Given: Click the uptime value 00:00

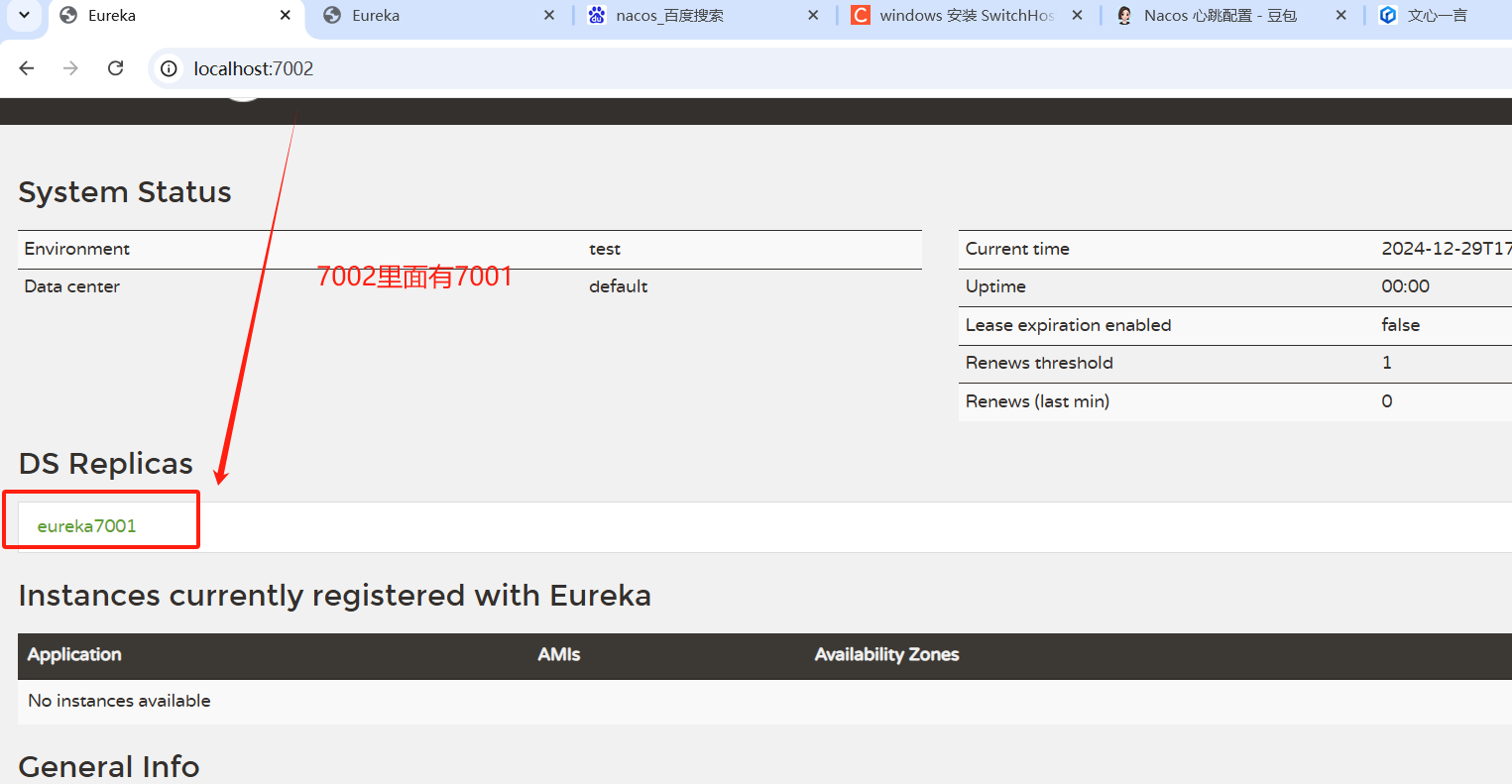Looking at the screenshot, I should pyautogui.click(x=1406, y=286).
